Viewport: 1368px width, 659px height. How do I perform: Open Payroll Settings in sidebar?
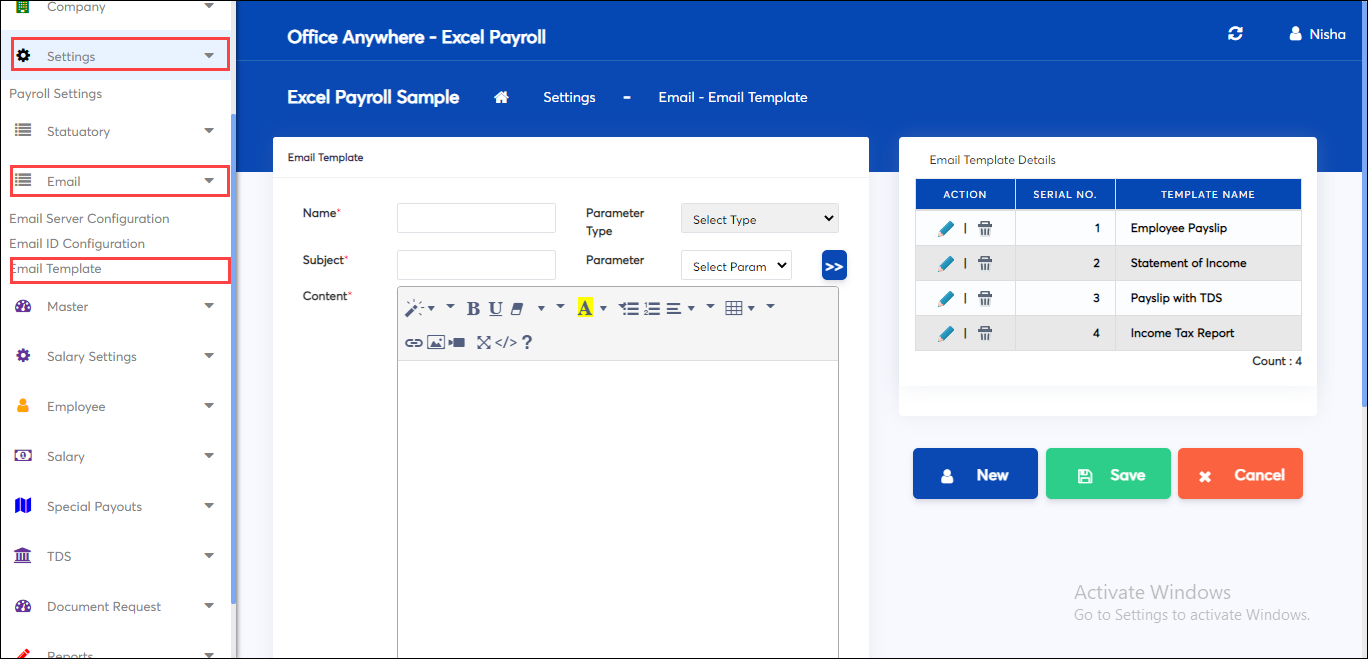point(56,94)
